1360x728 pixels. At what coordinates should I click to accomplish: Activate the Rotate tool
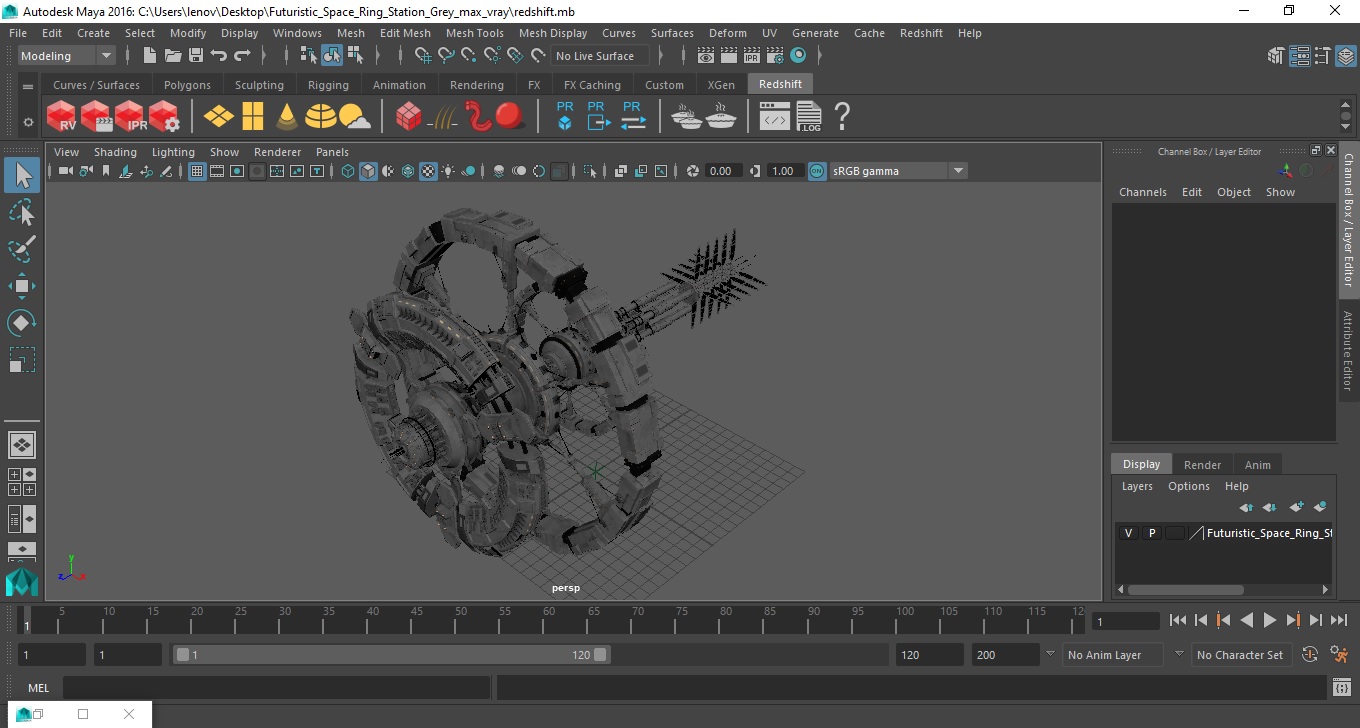point(22,323)
